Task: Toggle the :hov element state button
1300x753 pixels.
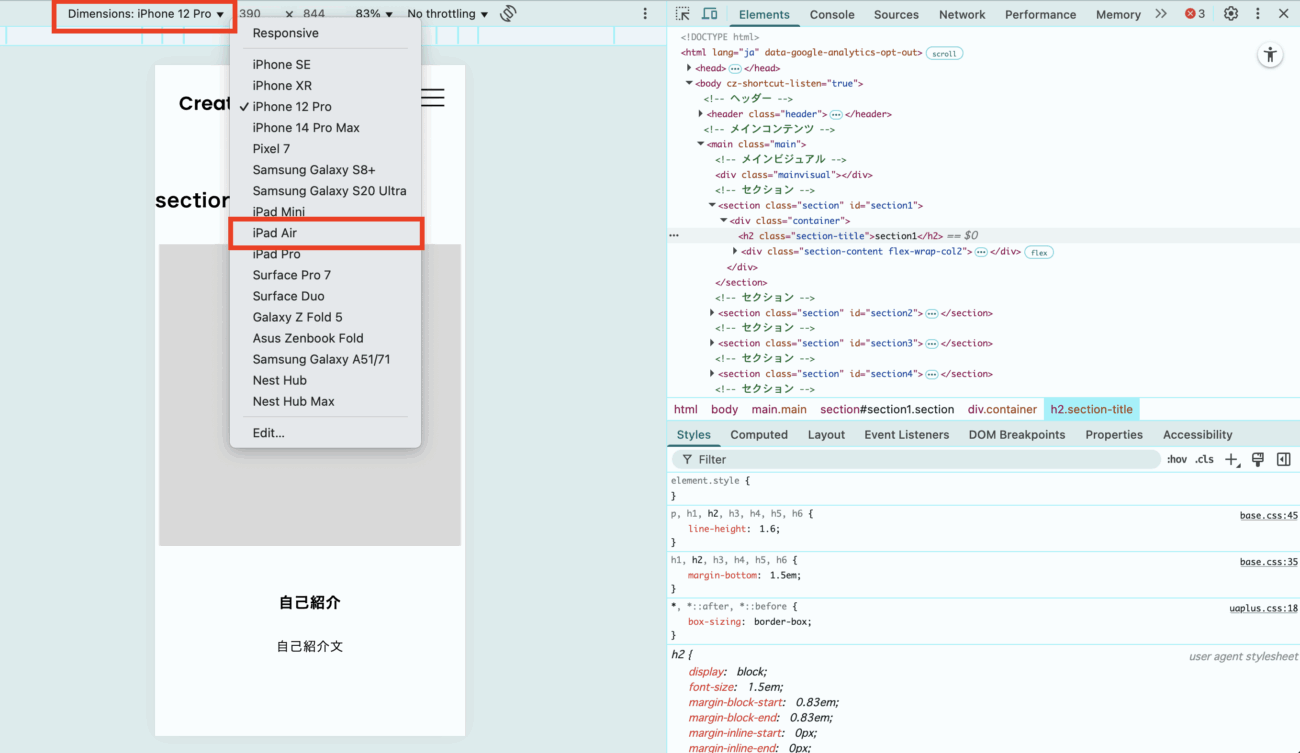Action: click(x=1177, y=460)
